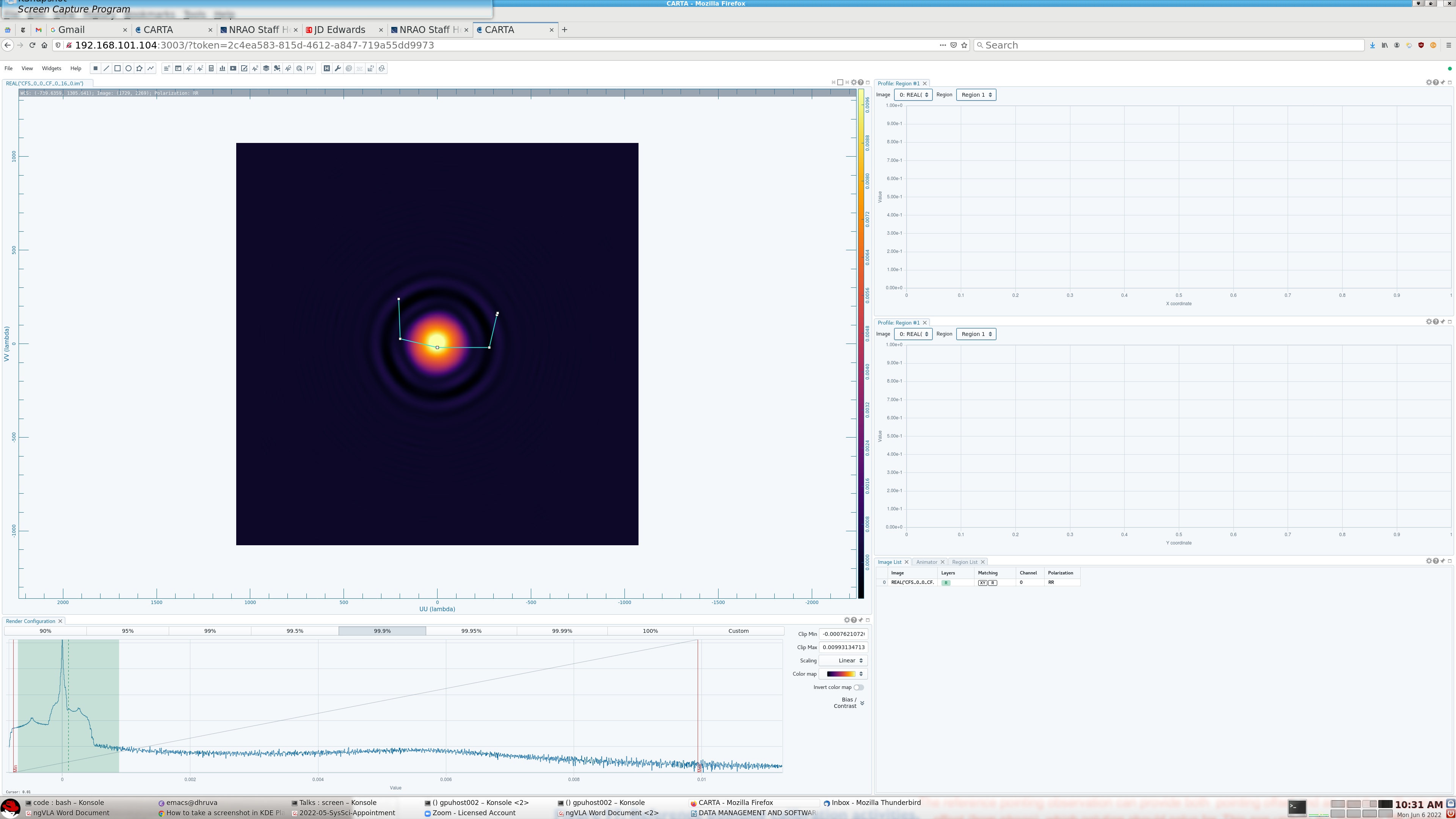Open the PV generator widget

tap(310, 68)
